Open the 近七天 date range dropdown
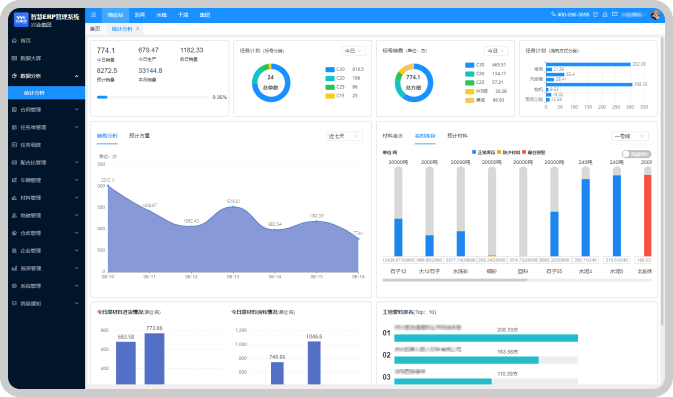This screenshot has height=397, width=673. click(344, 136)
